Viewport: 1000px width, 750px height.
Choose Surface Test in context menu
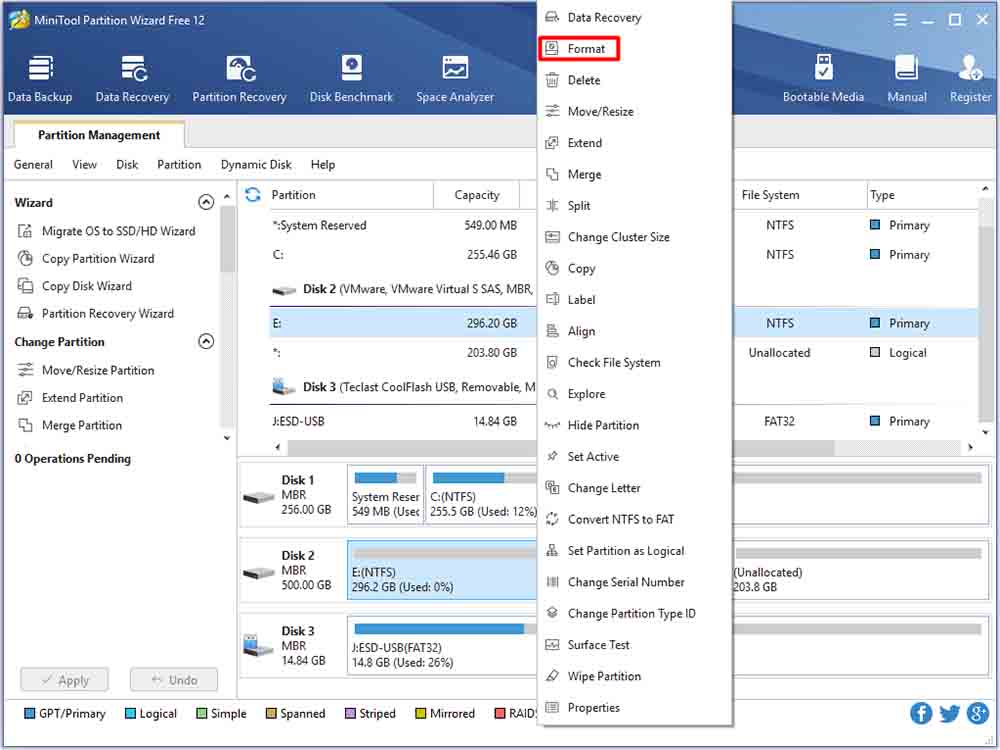pyautogui.click(x=635, y=644)
